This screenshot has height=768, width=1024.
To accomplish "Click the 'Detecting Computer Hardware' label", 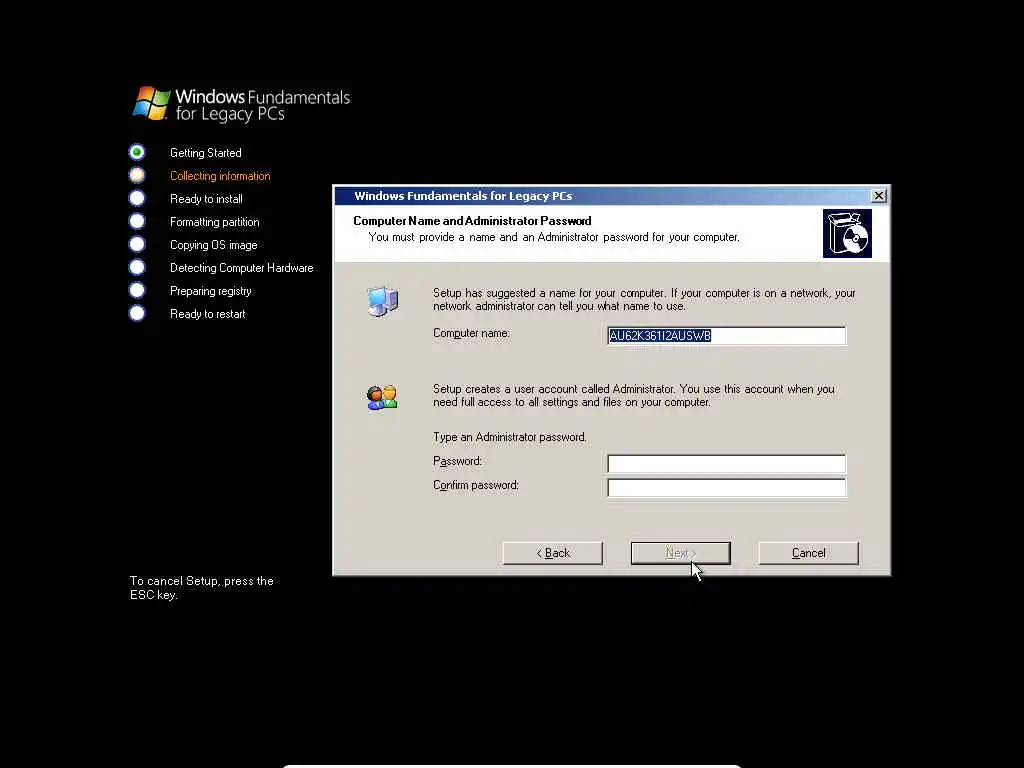I will 242,268.
